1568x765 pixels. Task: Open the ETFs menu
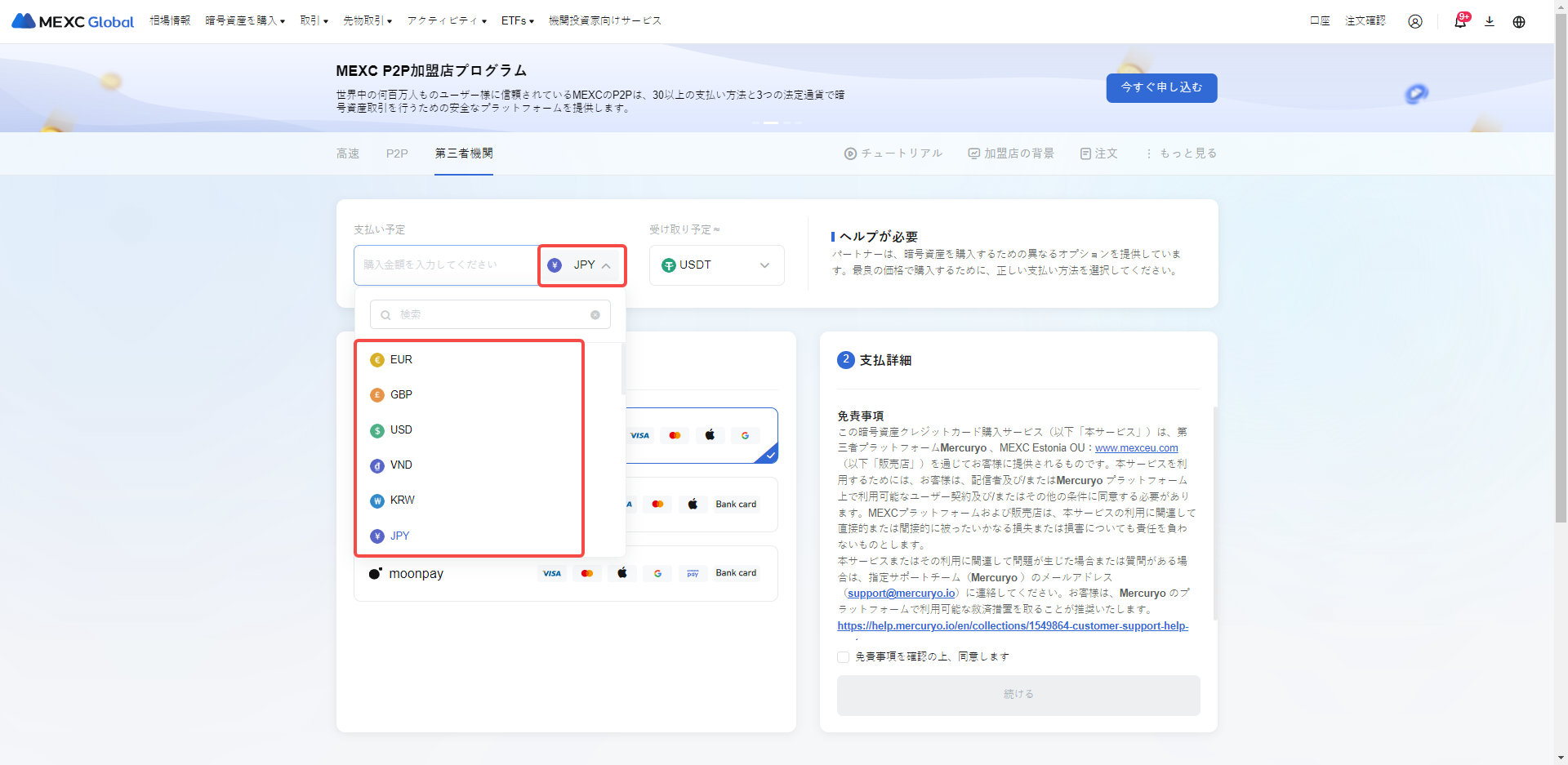(517, 21)
